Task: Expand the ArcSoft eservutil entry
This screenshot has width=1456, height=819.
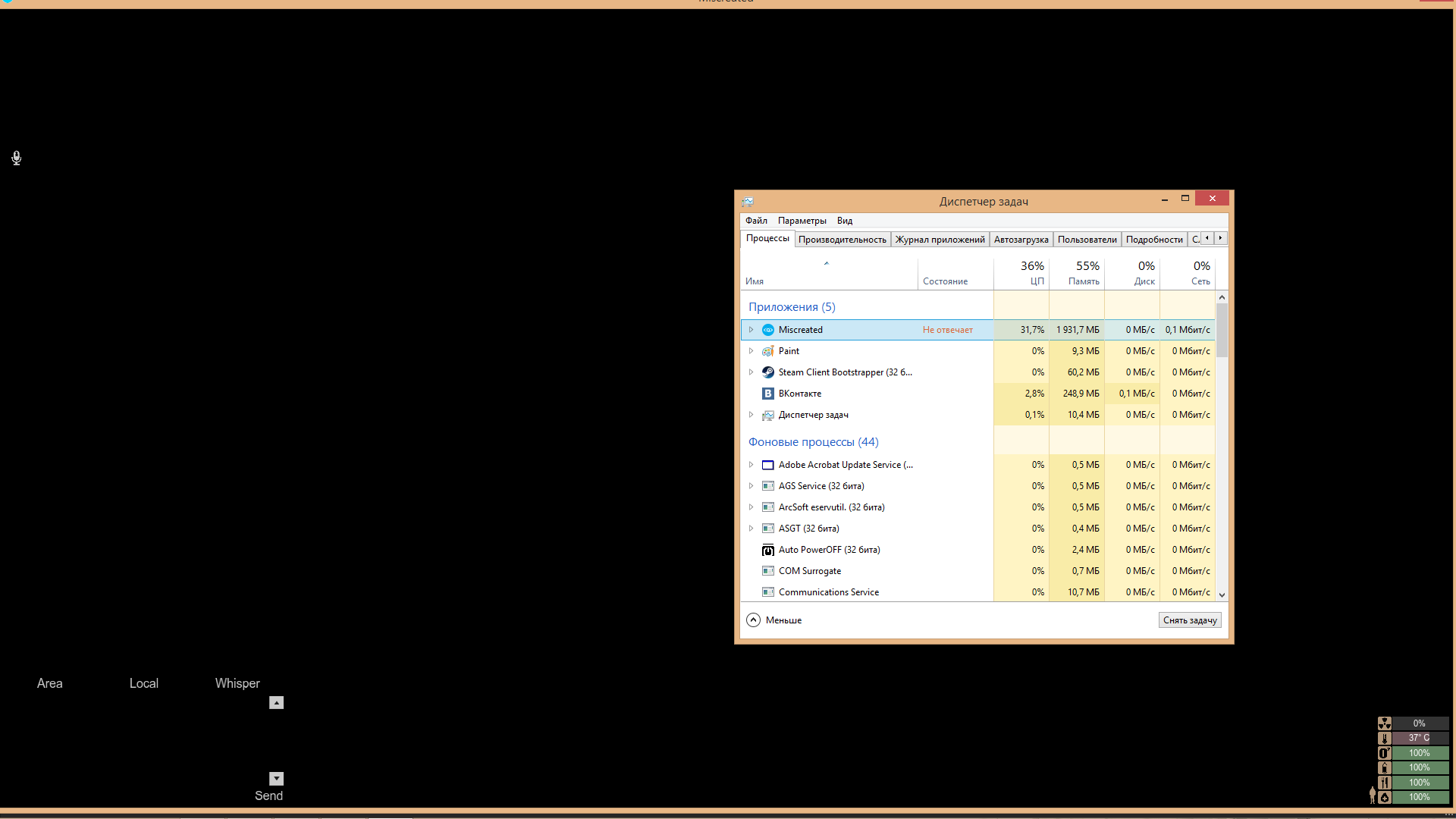Action: 751,507
